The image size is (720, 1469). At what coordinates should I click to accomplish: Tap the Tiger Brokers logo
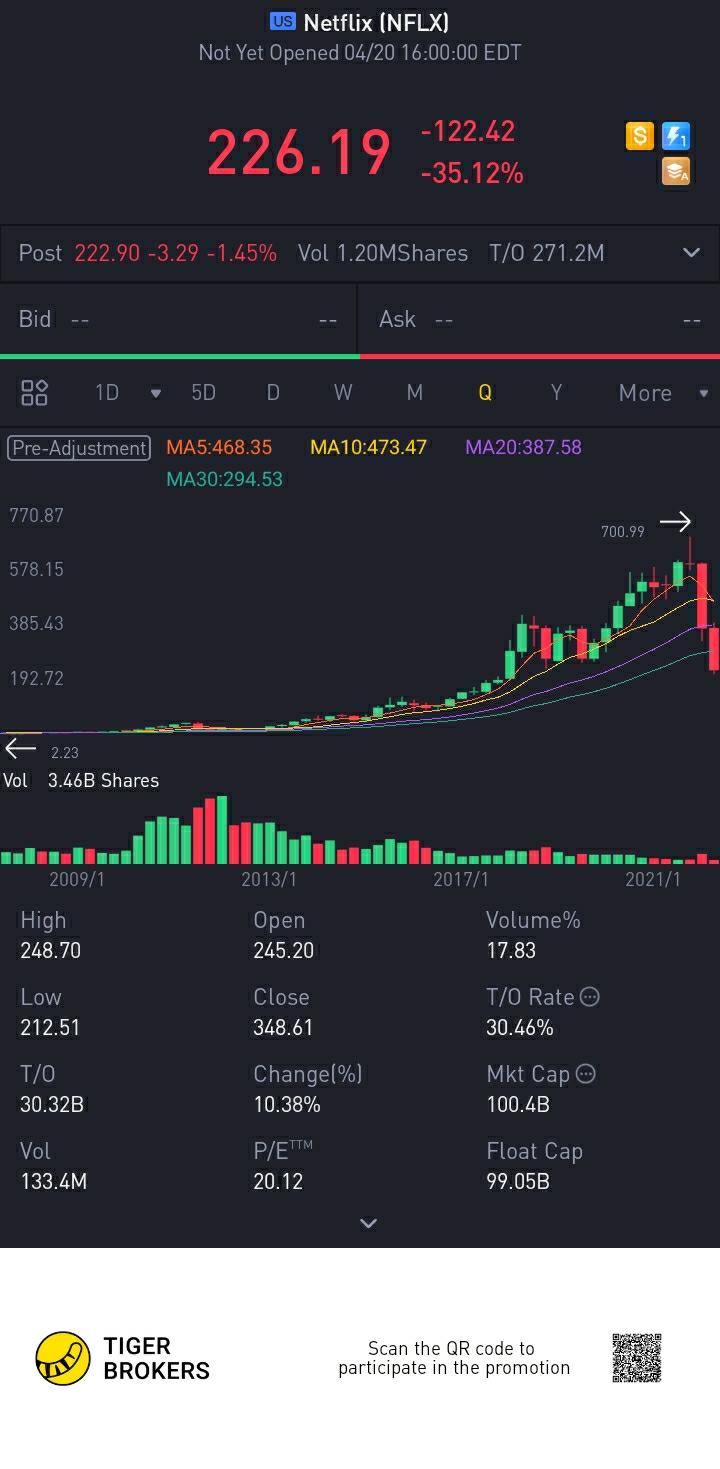pos(123,1358)
